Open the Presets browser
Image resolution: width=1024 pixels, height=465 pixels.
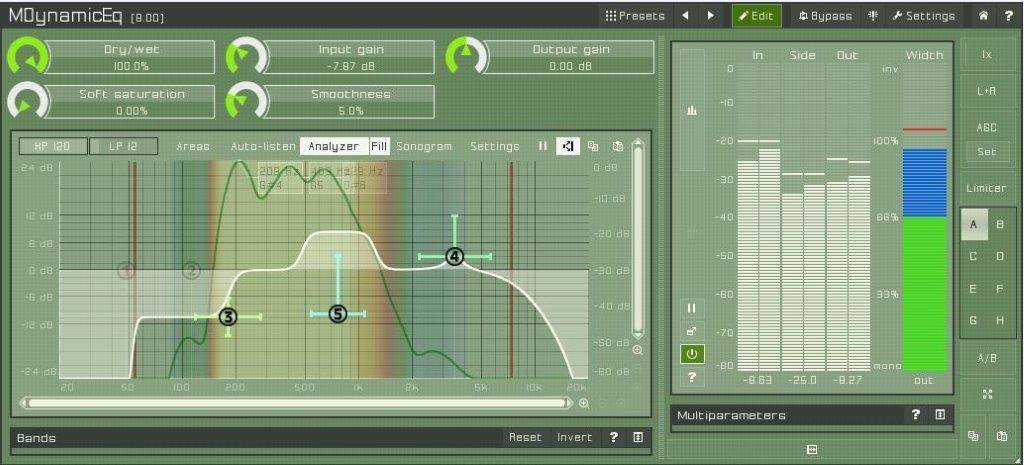coord(635,16)
